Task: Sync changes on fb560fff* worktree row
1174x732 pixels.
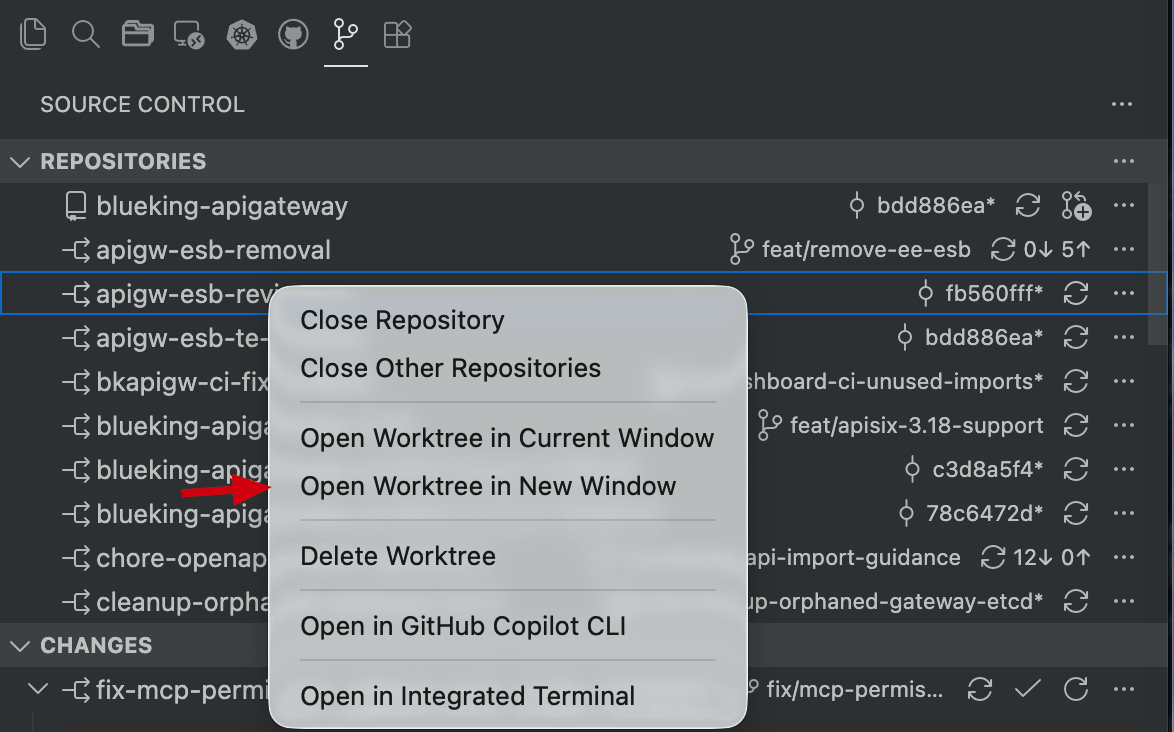Action: [x=1076, y=293]
